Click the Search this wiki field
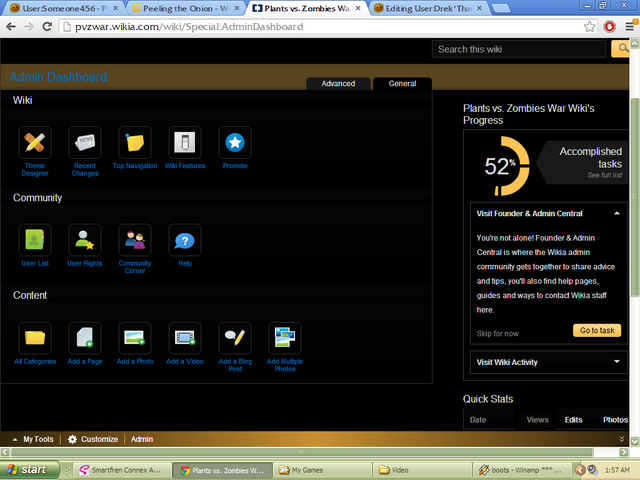640x480 pixels. 519,49
